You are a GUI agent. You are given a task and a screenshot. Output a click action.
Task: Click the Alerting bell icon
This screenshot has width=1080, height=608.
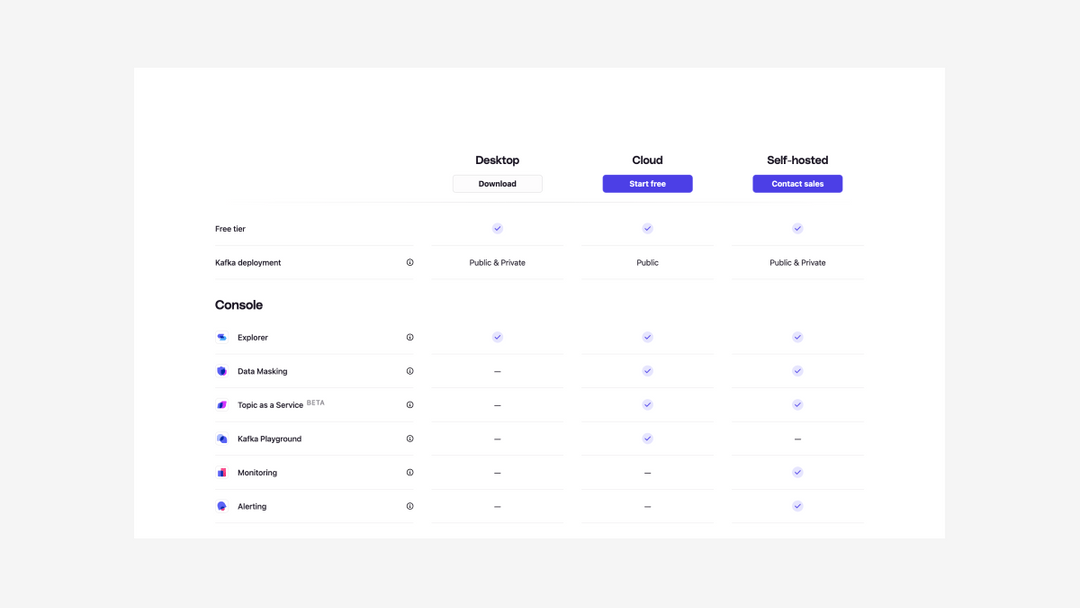point(221,506)
